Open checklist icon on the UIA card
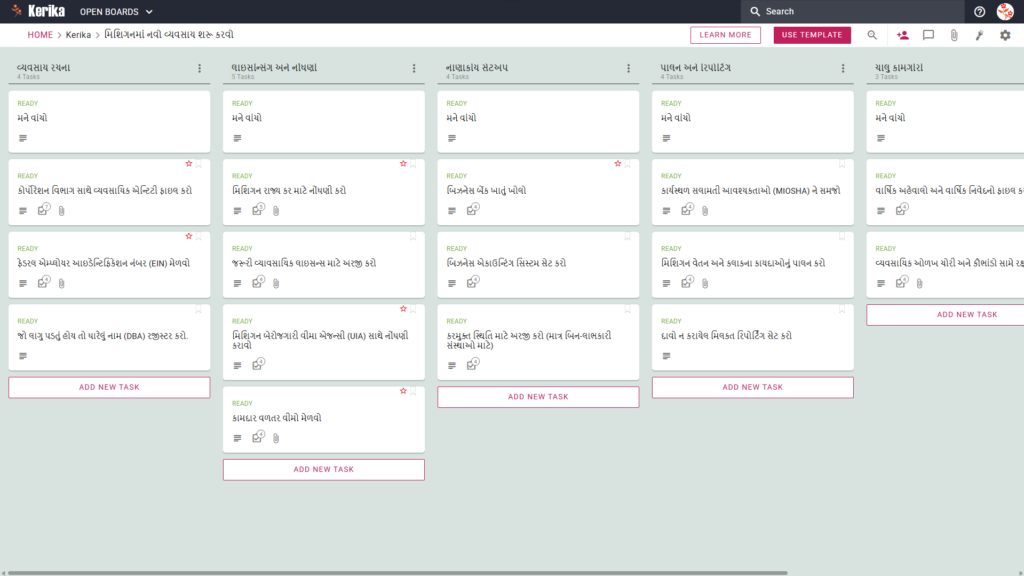Viewport: 1024px width, 576px height. coord(258,364)
